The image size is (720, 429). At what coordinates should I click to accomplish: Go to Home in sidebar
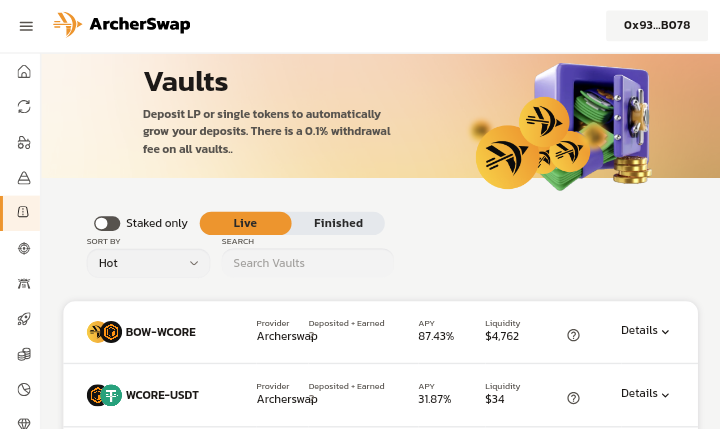pos(24,72)
